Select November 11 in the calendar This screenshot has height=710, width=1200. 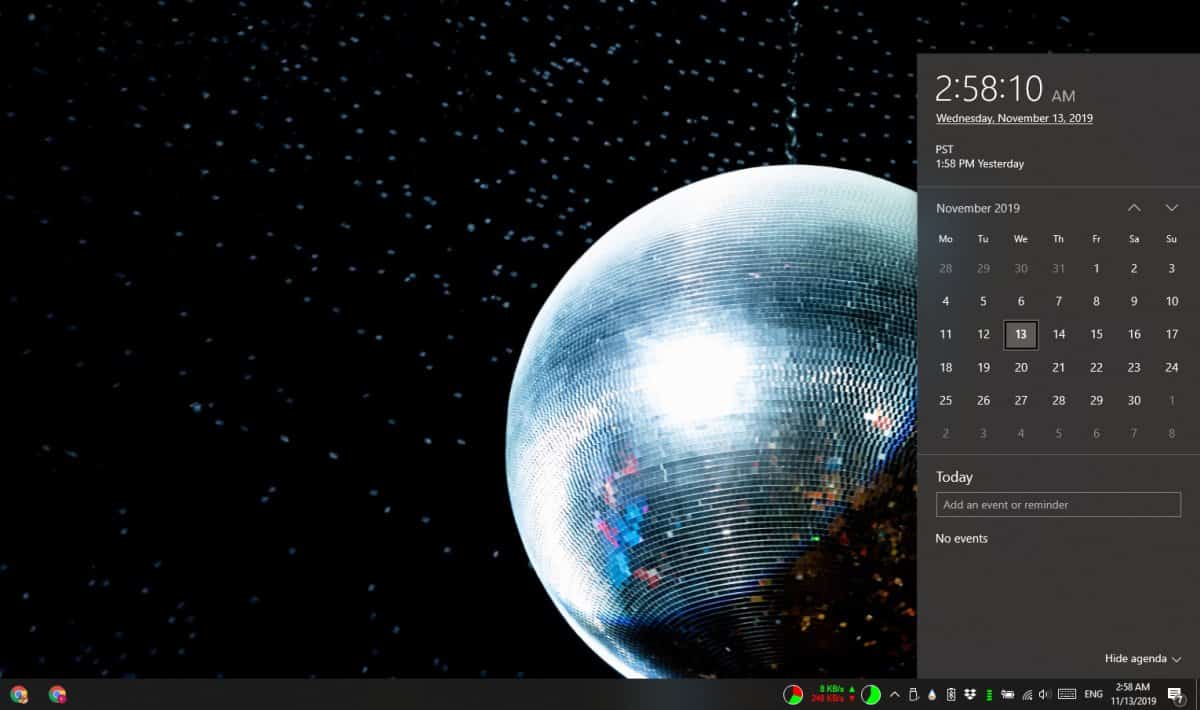pos(946,335)
